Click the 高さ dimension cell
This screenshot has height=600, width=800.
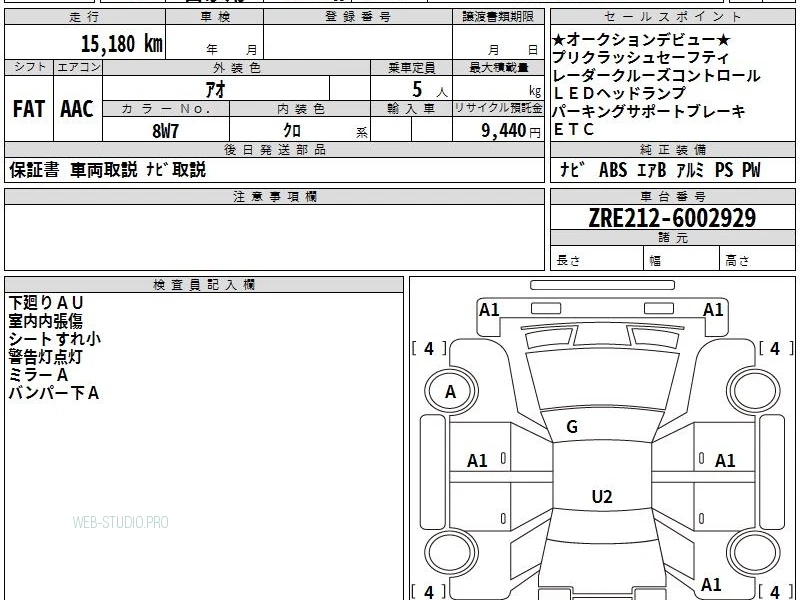(x=757, y=260)
